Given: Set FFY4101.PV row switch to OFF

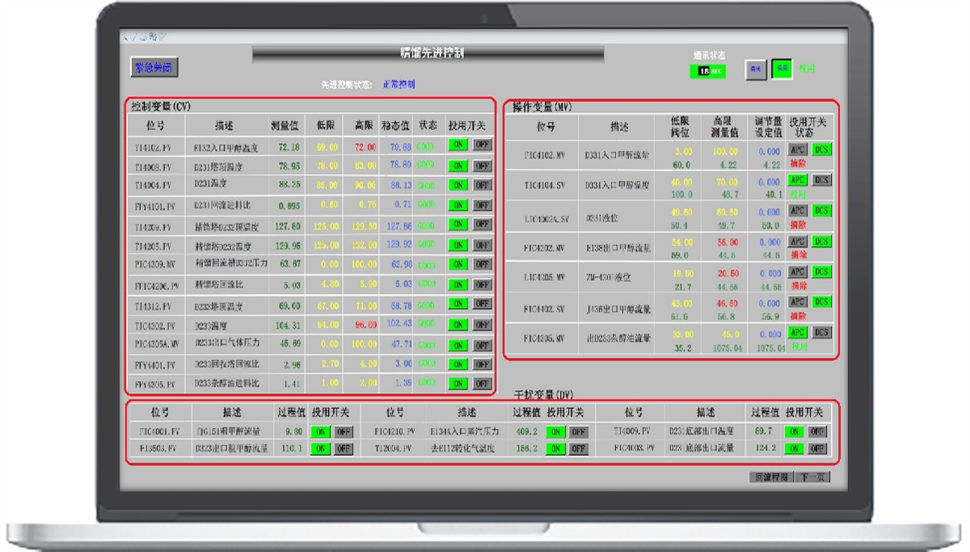Looking at the screenshot, I should point(482,205).
